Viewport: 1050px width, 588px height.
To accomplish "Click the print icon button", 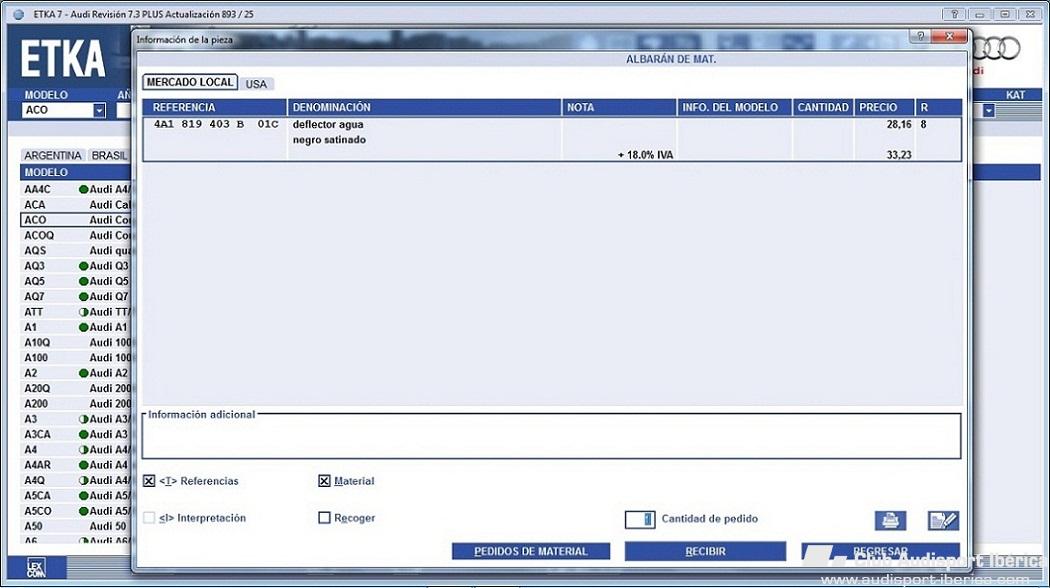I will click(891, 520).
